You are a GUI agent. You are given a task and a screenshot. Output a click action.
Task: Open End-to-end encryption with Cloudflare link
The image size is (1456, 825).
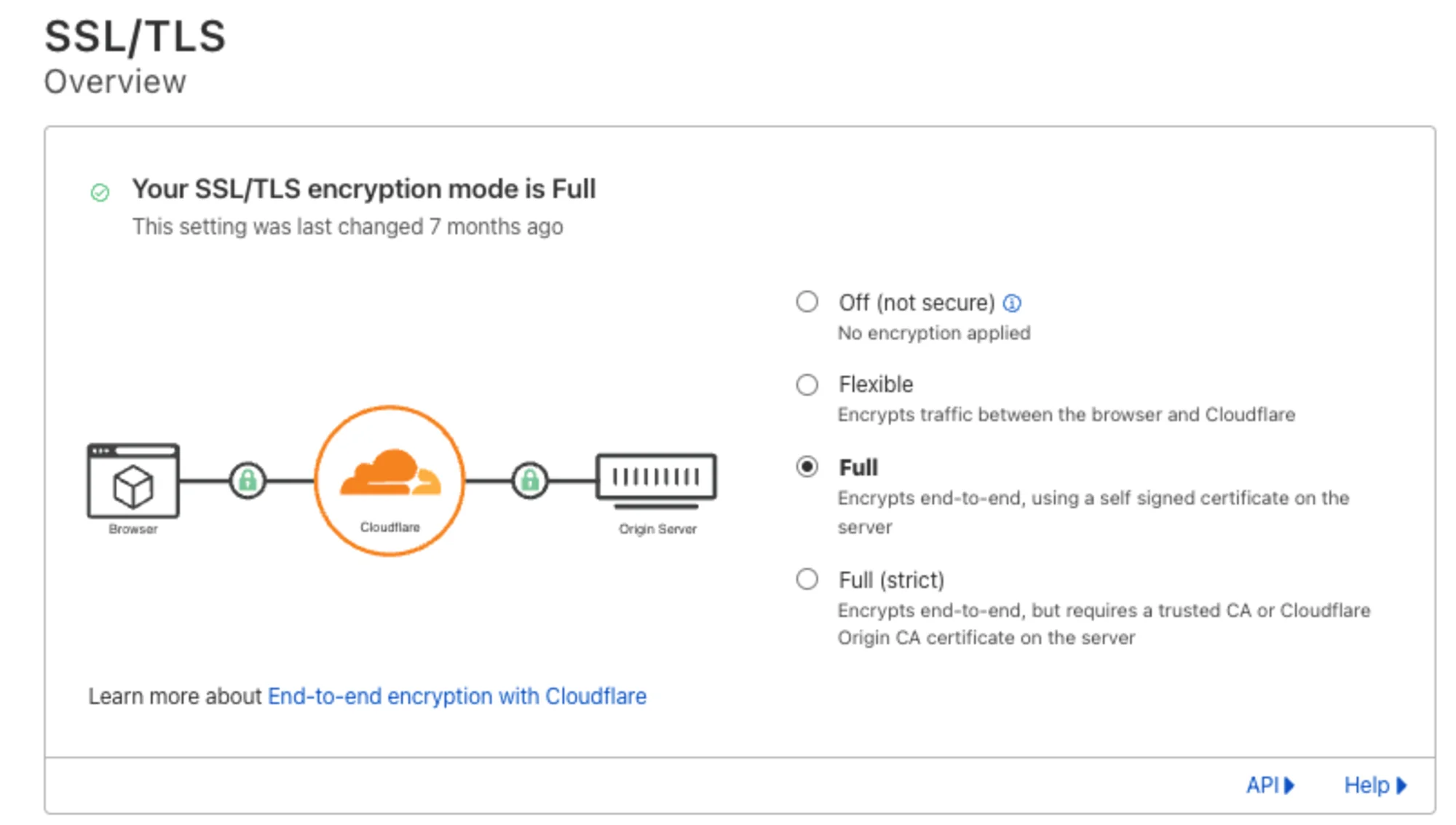coord(456,696)
